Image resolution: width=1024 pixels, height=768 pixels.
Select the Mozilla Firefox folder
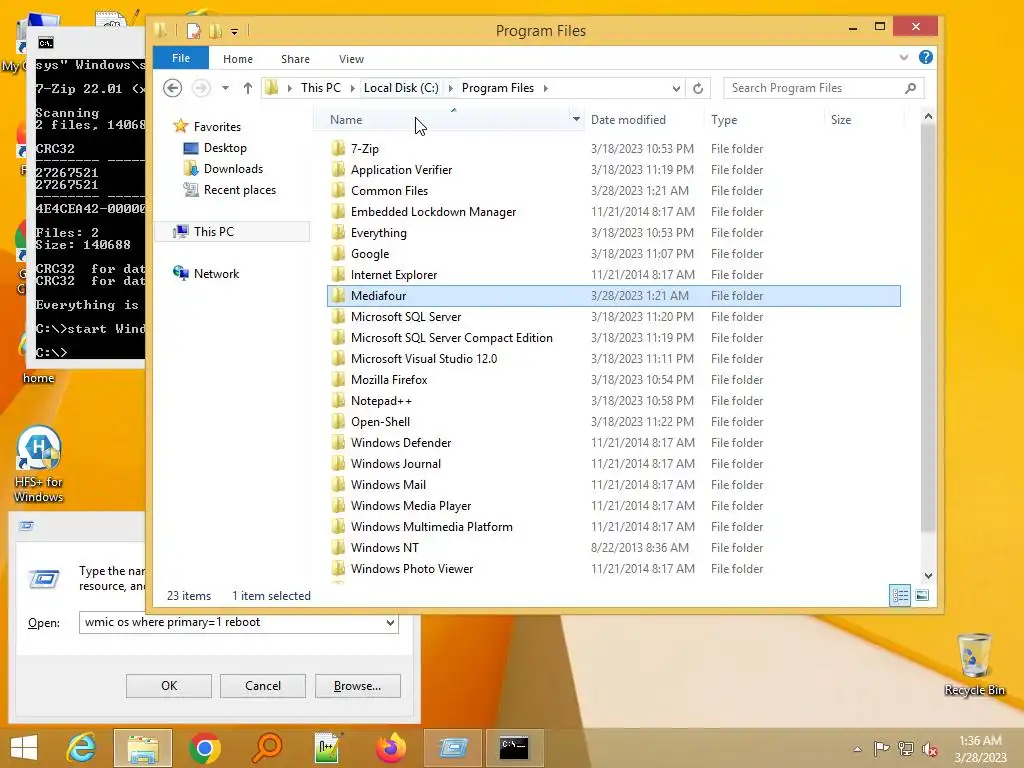click(x=389, y=379)
